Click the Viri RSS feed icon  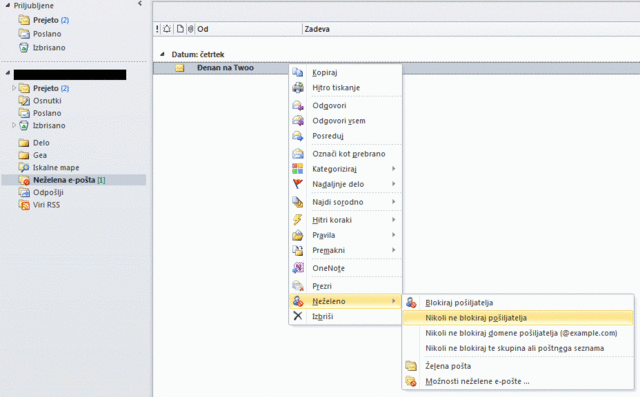click(x=25, y=205)
